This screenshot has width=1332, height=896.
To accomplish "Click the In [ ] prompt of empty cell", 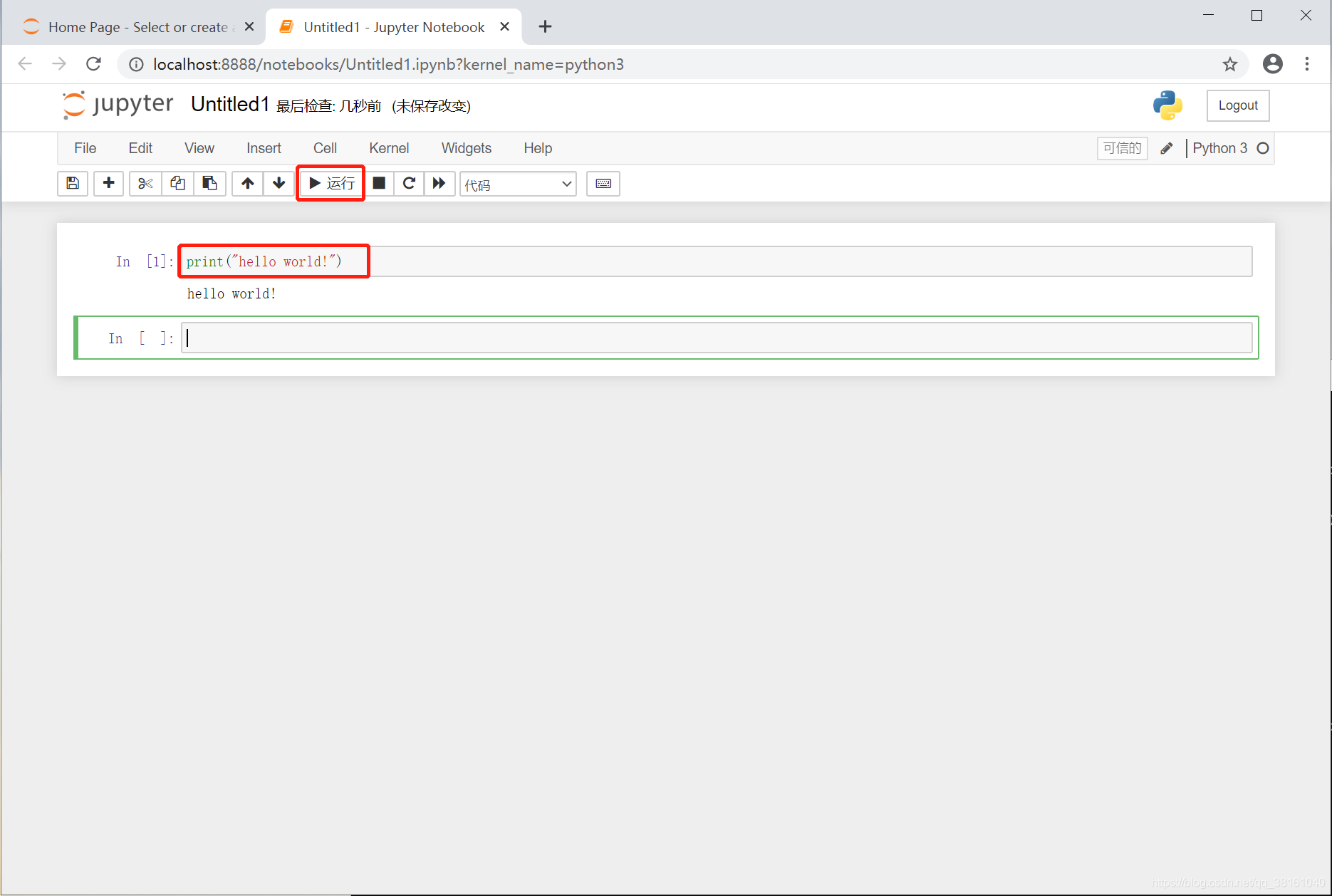I will 141,338.
